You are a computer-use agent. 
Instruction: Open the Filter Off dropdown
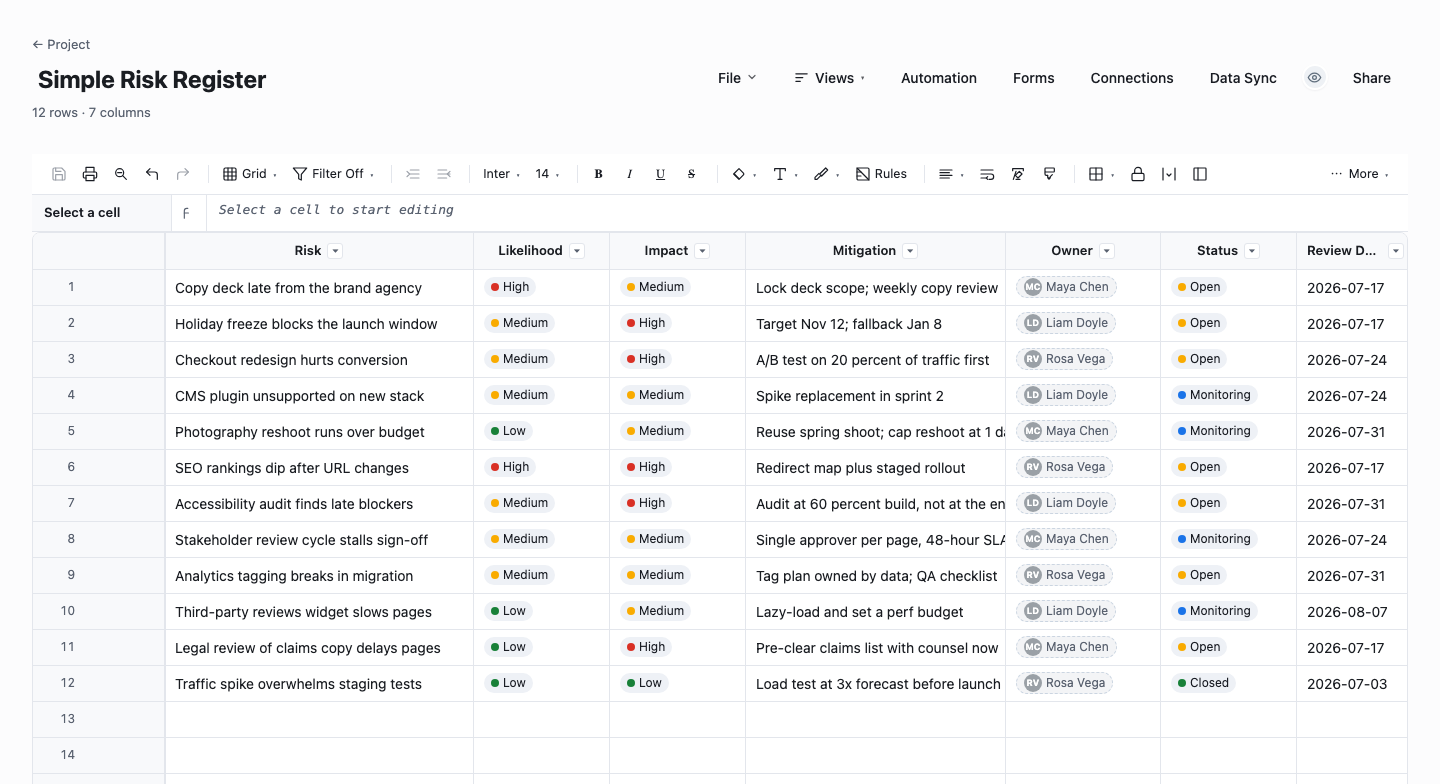(333, 174)
